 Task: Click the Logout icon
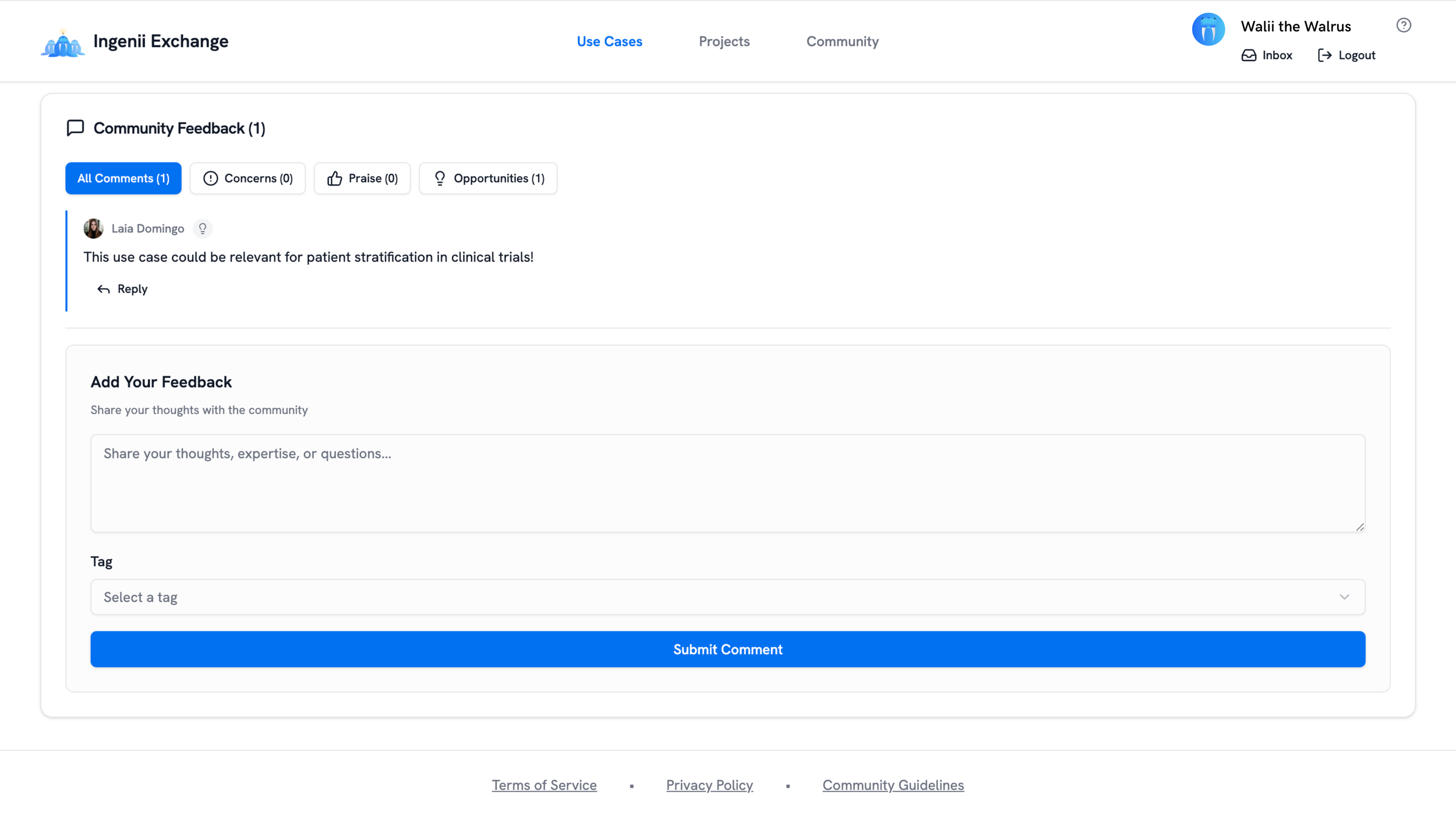click(x=1326, y=55)
